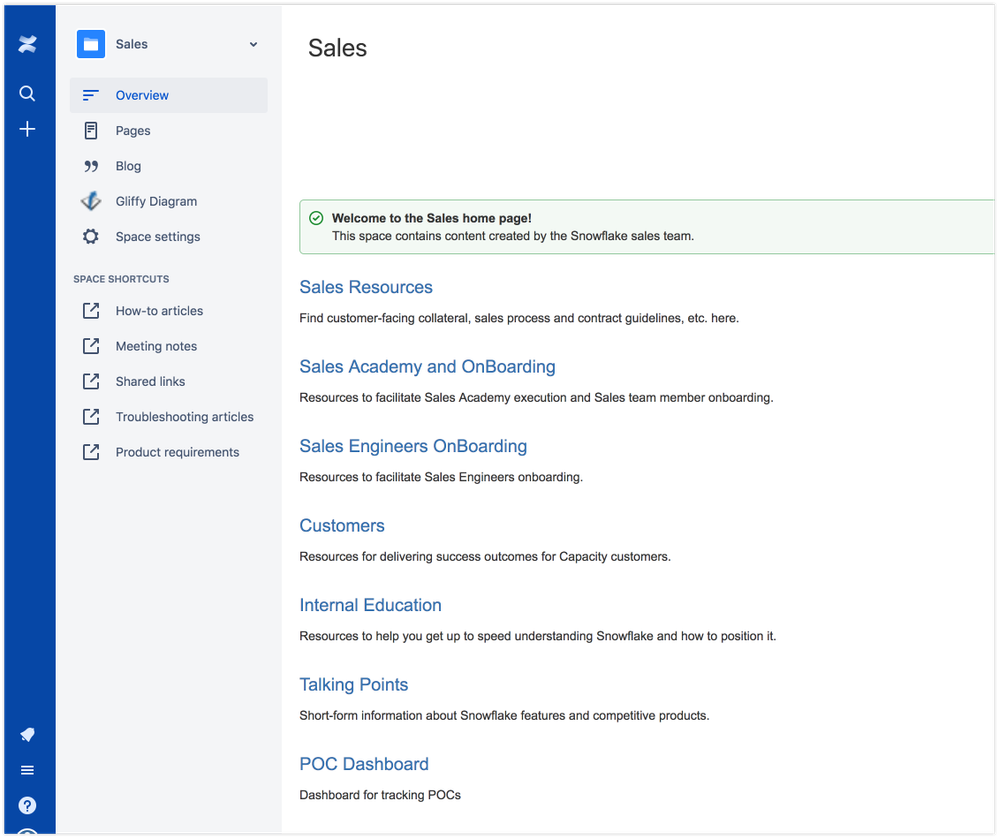Open Pages via its document icon
Viewport: 999px width, 838px height.
point(91,131)
